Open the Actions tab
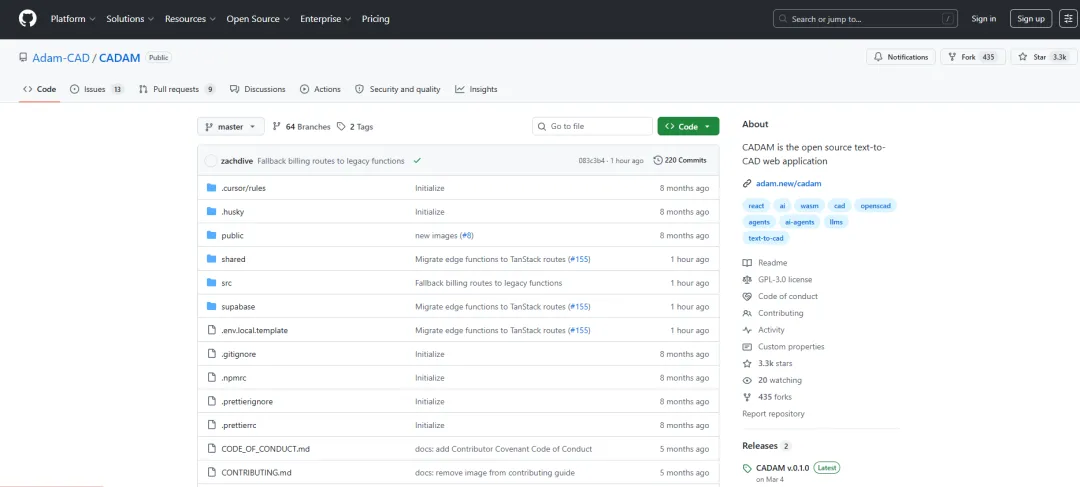 [x=320, y=90]
